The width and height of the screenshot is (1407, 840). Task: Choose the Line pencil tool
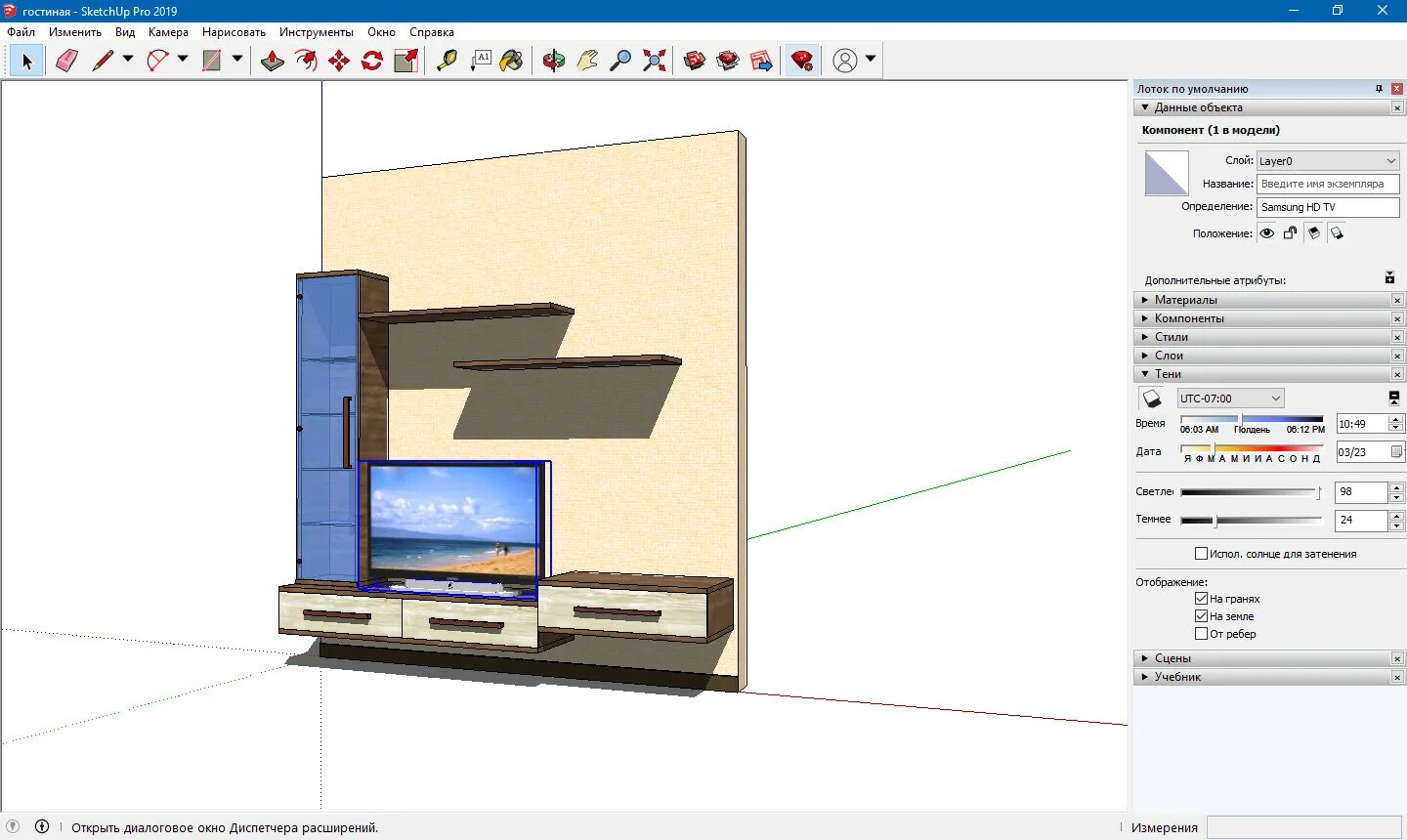pos(103,61)
